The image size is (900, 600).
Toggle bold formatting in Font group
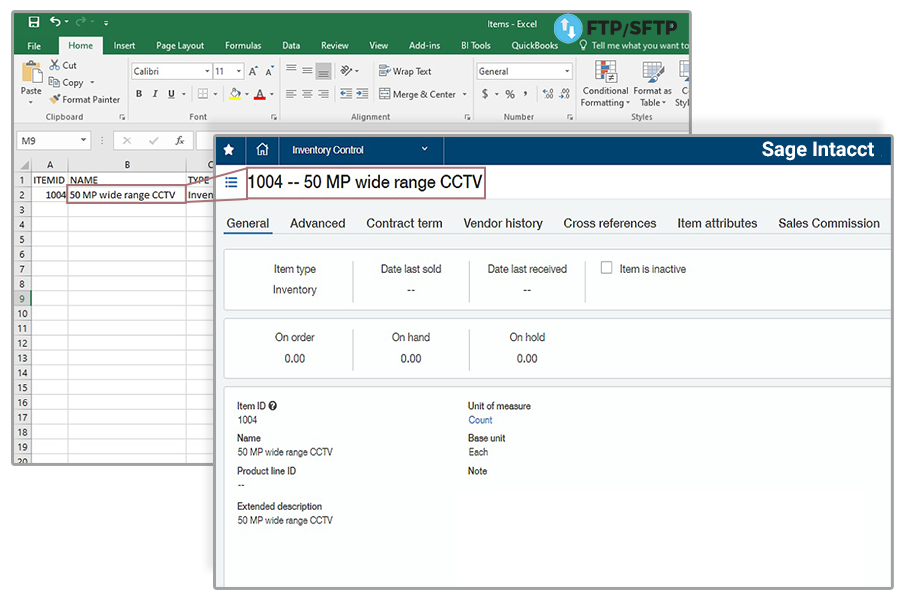[x=139, y=94]
